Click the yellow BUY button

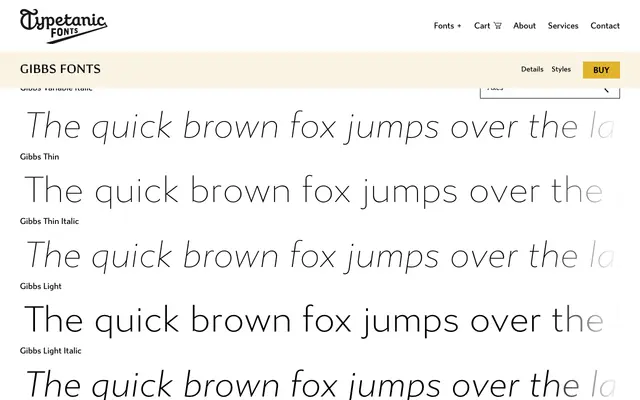click(601, 70)
